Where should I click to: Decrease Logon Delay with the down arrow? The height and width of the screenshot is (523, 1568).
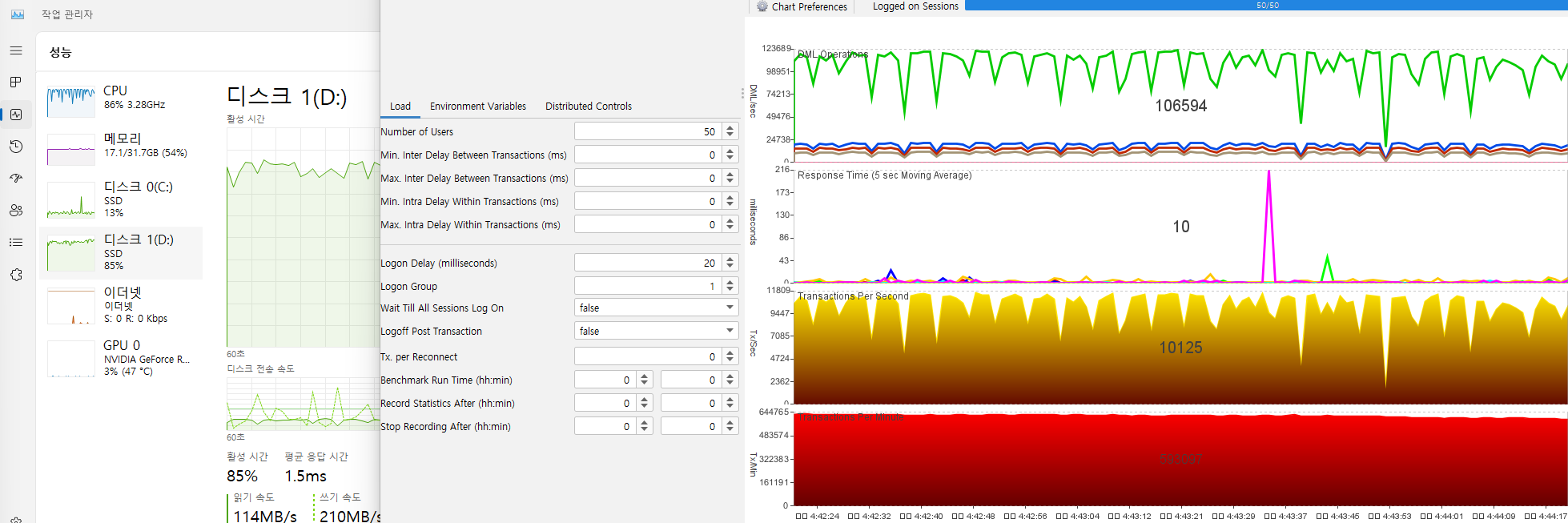pos(730,267)
